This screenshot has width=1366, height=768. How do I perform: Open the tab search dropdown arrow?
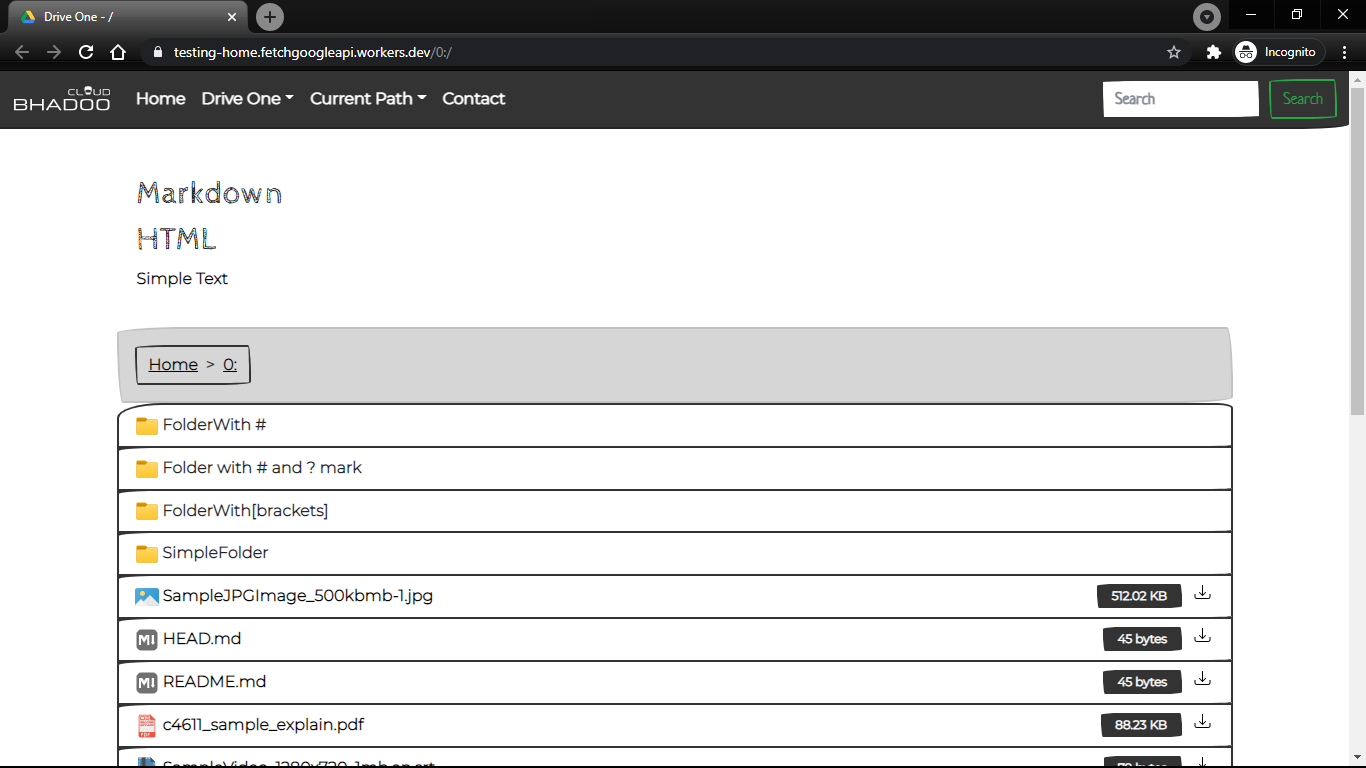tap(1207, 17)
